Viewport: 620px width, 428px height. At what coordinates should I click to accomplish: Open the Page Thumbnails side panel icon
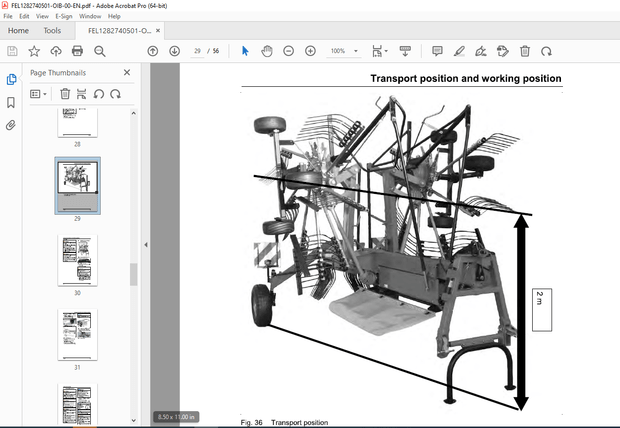(x=11, y=80)
